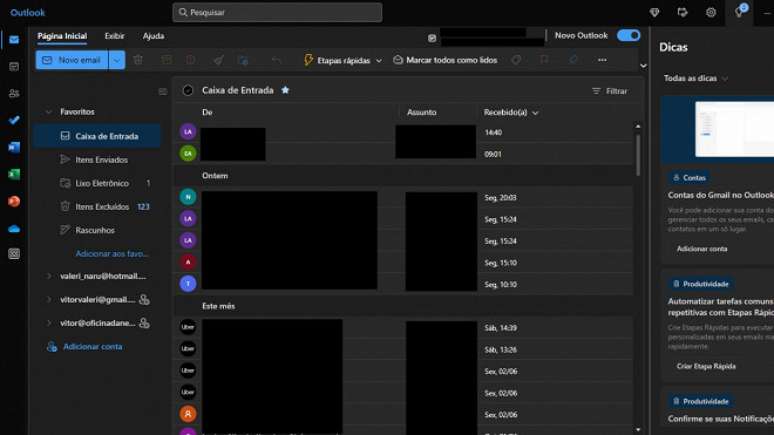The image size is (774, 435).
Task: Click the message list scrollbar thumb
Action: pos(638,155)
